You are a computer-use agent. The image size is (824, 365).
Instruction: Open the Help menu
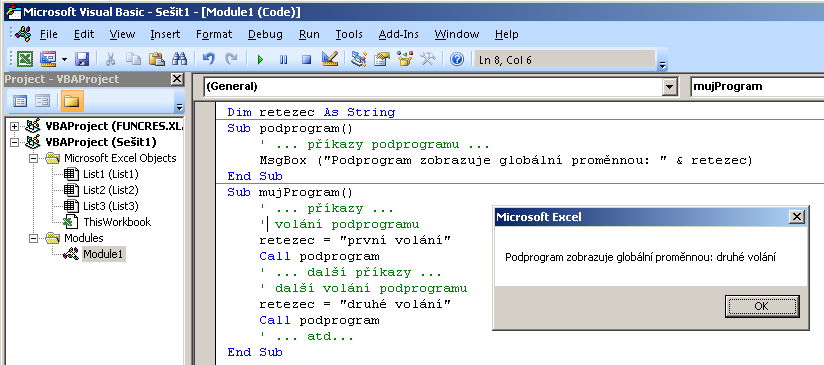click(x=507, y=34)
